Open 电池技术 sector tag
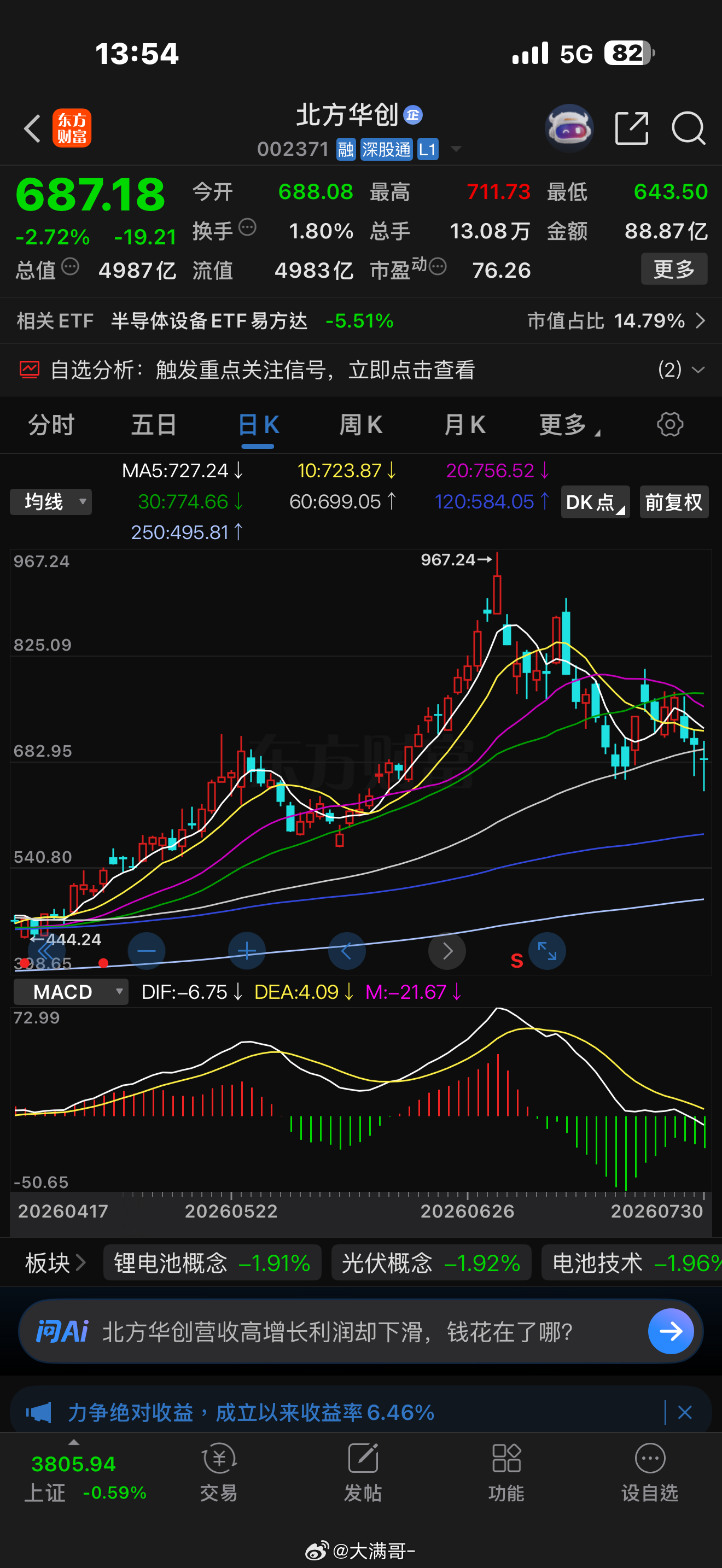This screenshot has width=722, height=1568. point(632,1263)
